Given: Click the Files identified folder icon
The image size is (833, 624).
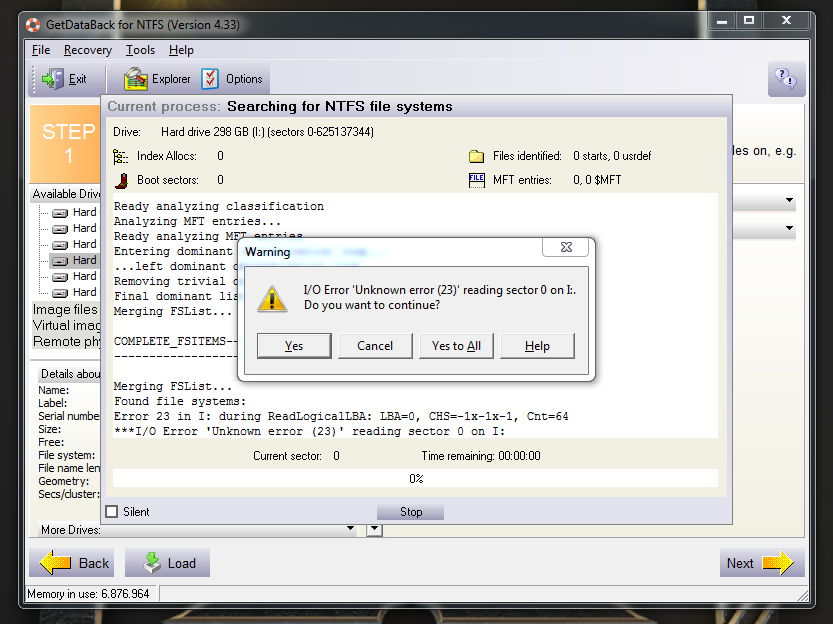Looking at the screenshot, I should pos(477,156).
